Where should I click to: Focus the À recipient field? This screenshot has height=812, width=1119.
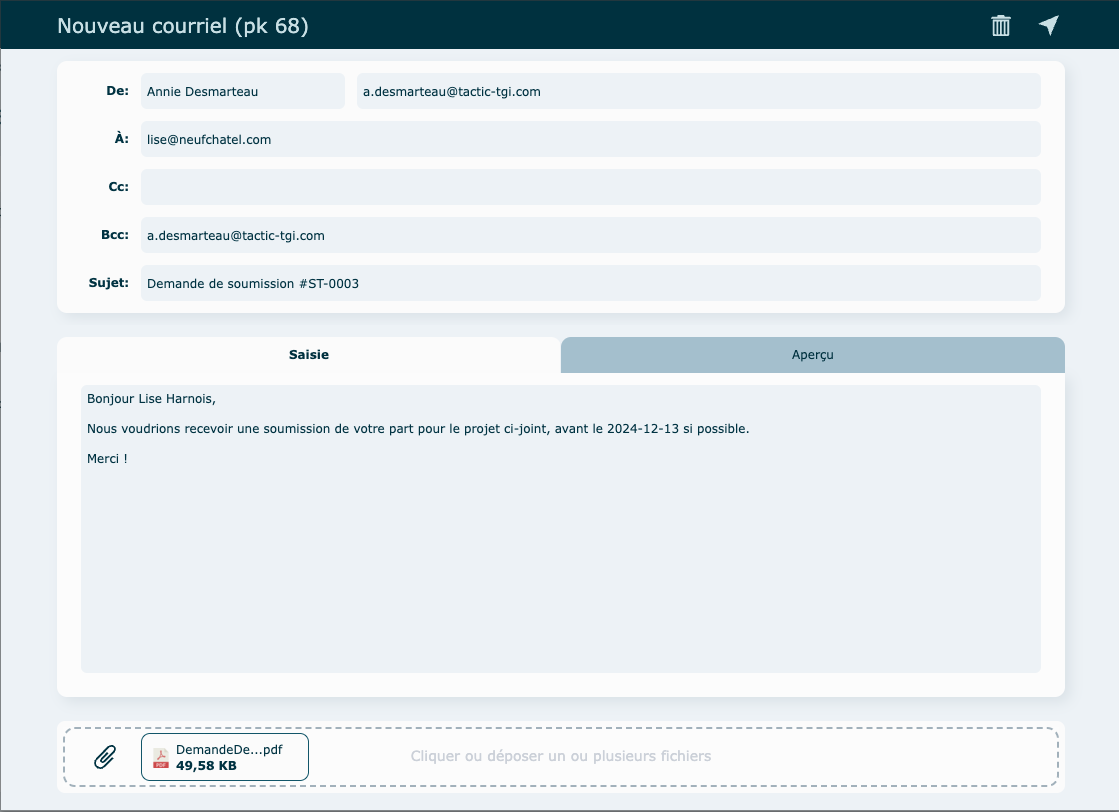click(x=590, y=139)
